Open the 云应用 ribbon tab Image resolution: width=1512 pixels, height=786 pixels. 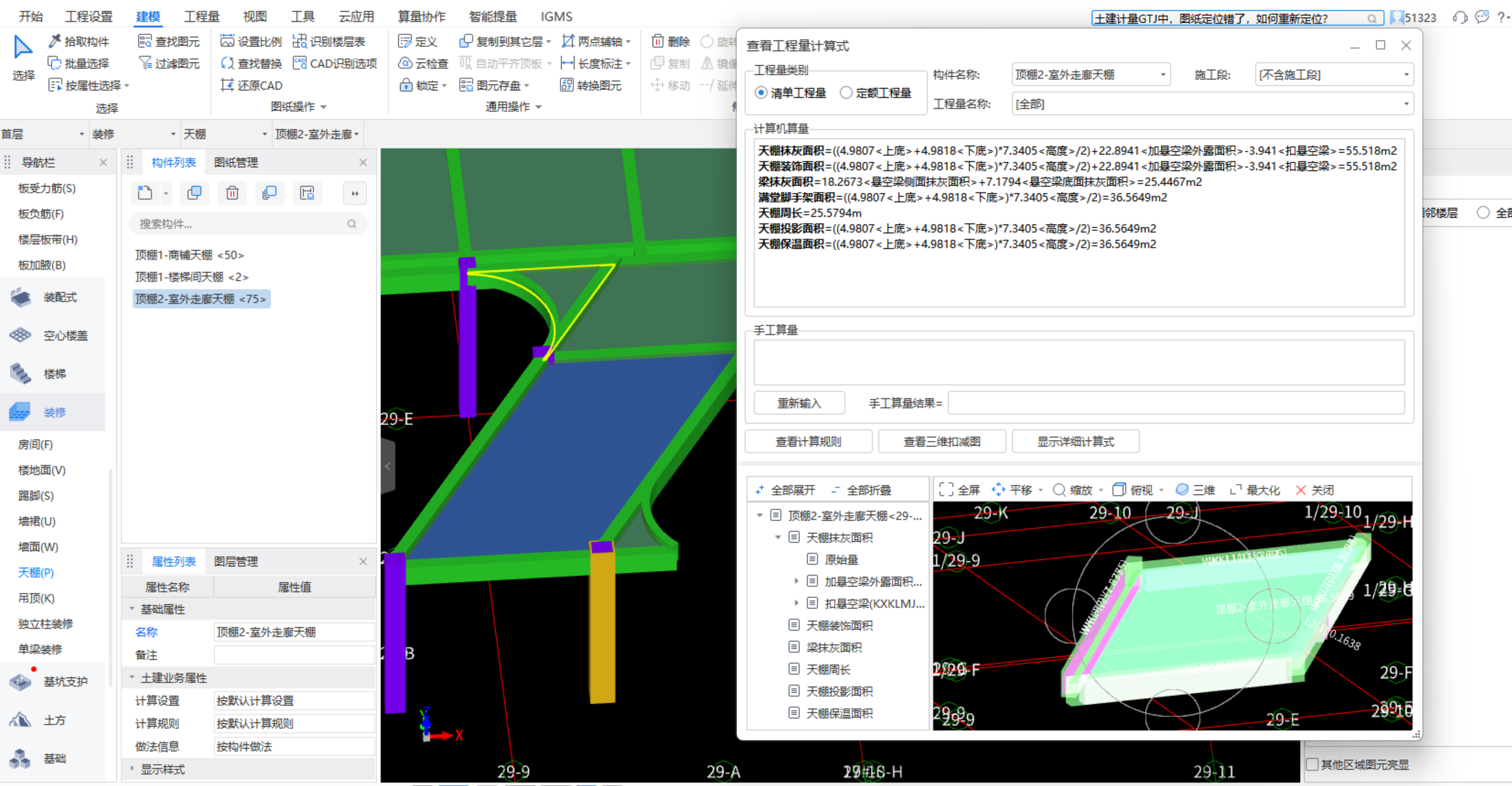(356, 16)
